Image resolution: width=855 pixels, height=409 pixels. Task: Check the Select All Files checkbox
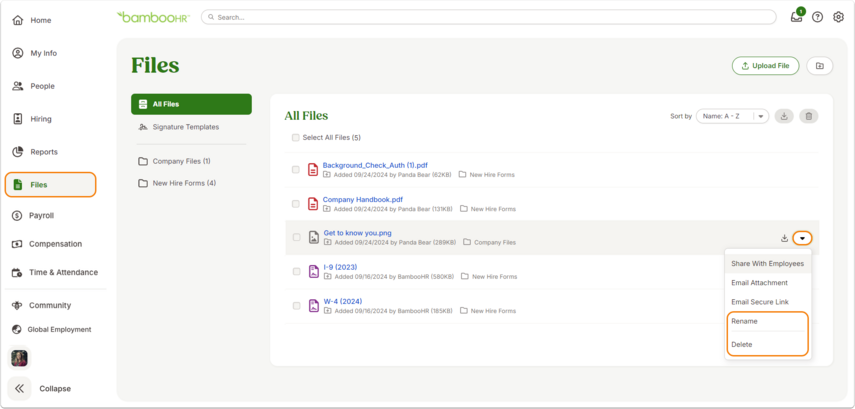click(x=296, y=138)
